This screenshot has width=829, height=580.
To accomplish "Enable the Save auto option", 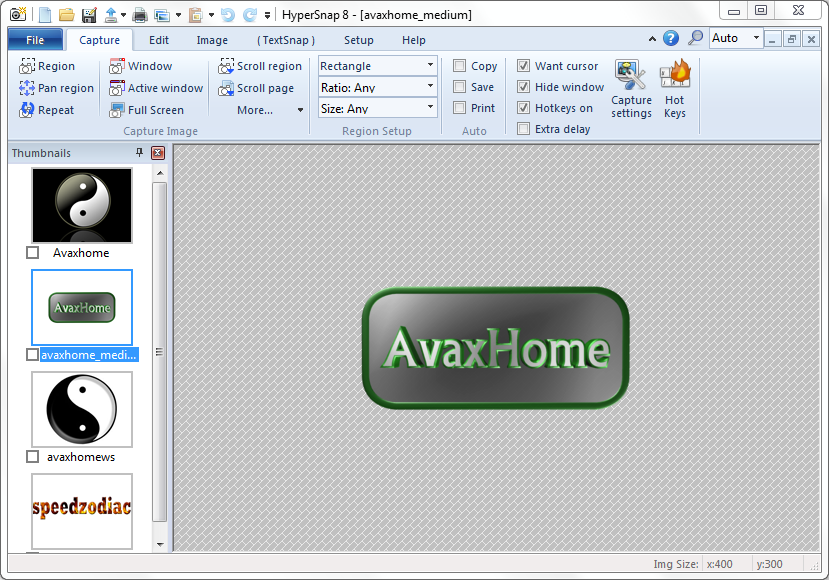I will 459,87.
